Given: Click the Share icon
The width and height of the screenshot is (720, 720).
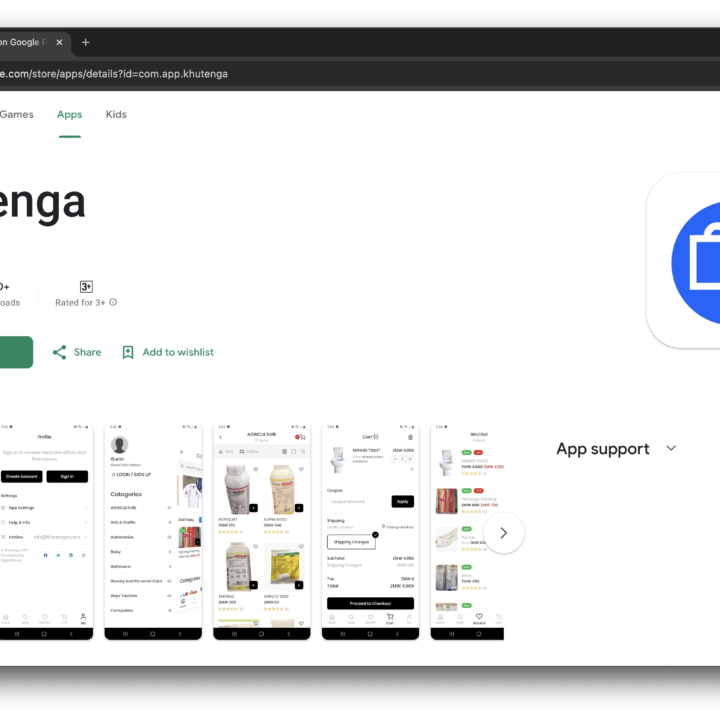Looking at the screenshot, I should [x=59, y=352].
